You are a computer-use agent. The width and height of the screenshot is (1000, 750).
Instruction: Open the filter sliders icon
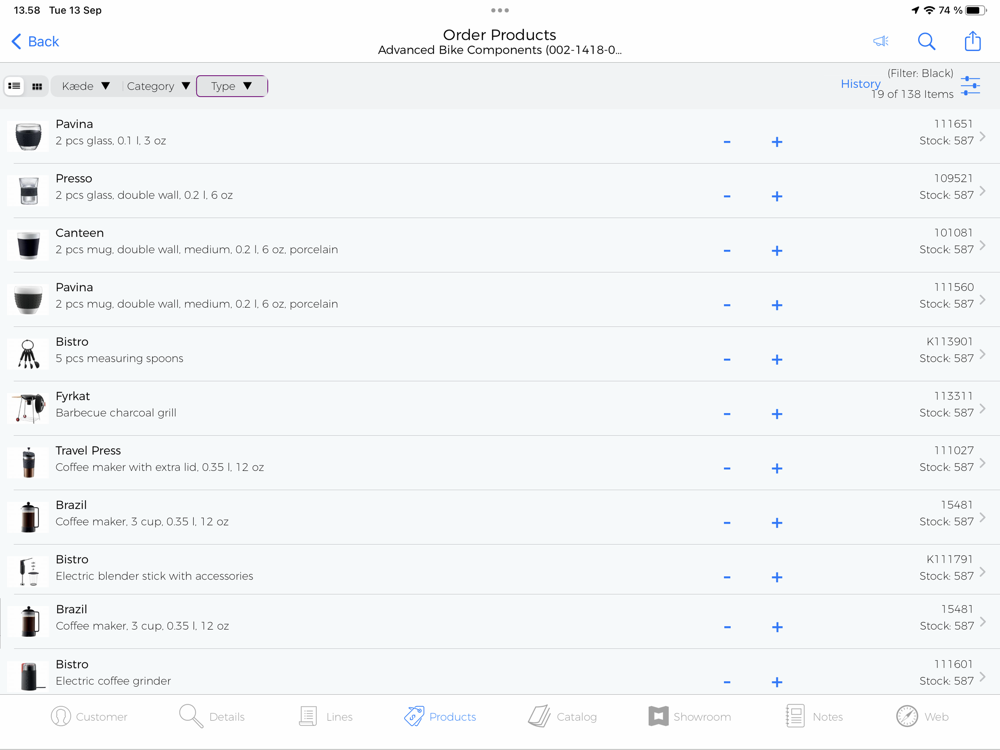click(x=970, y=85)
